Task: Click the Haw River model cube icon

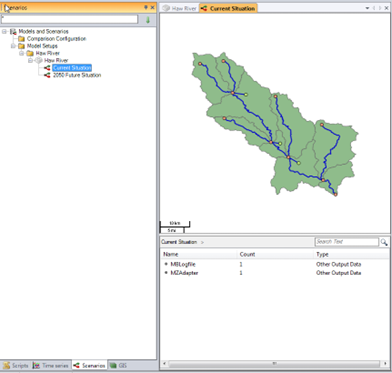Action: (x=39, y=61)
